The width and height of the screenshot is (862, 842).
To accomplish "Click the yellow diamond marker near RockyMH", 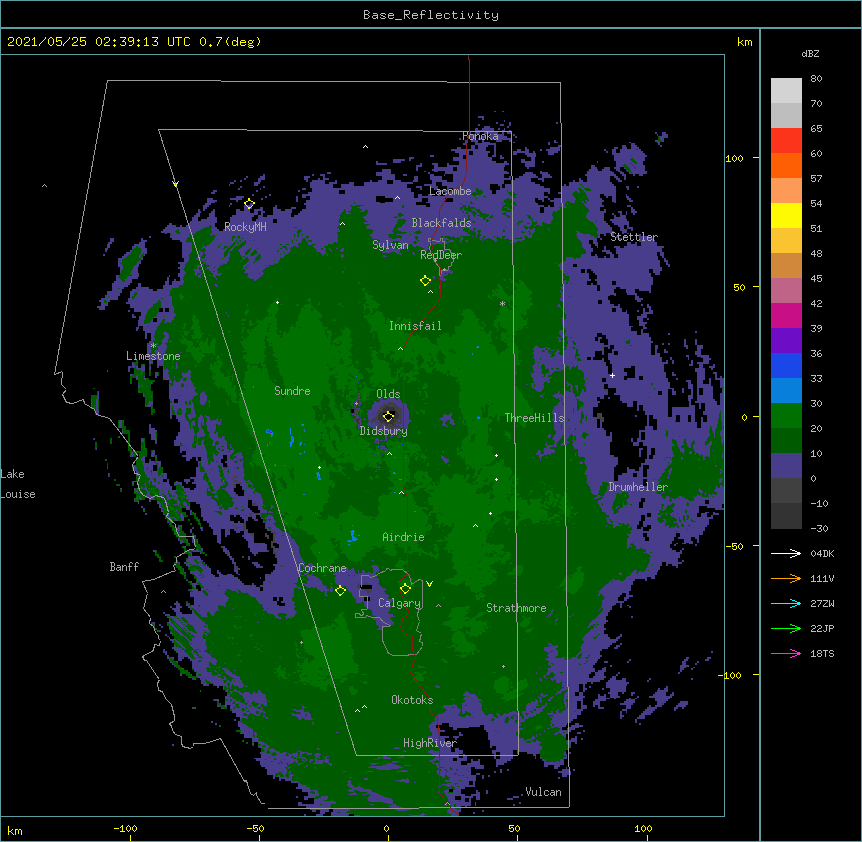I will tap(249, 204).
